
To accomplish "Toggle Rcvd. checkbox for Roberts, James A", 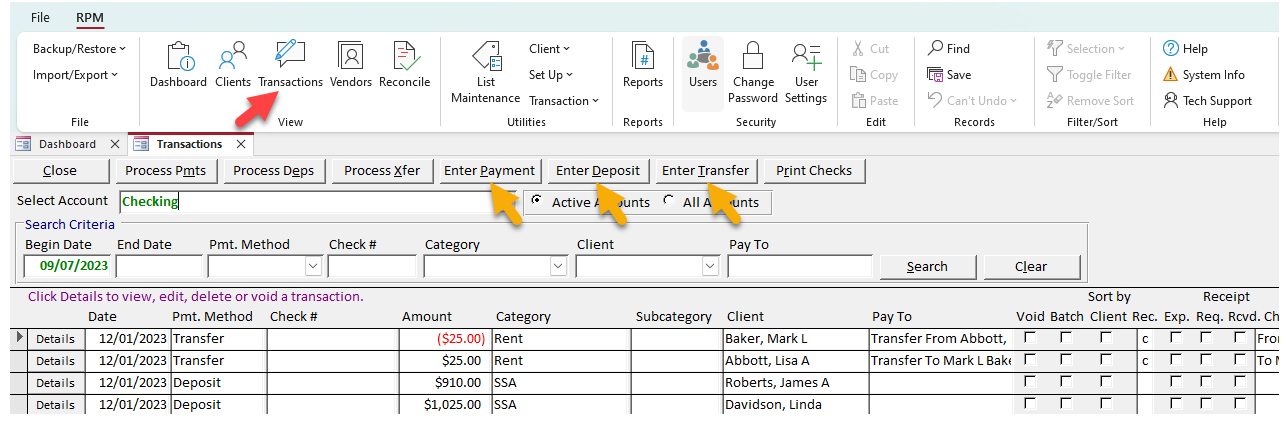I will 1238,382.
